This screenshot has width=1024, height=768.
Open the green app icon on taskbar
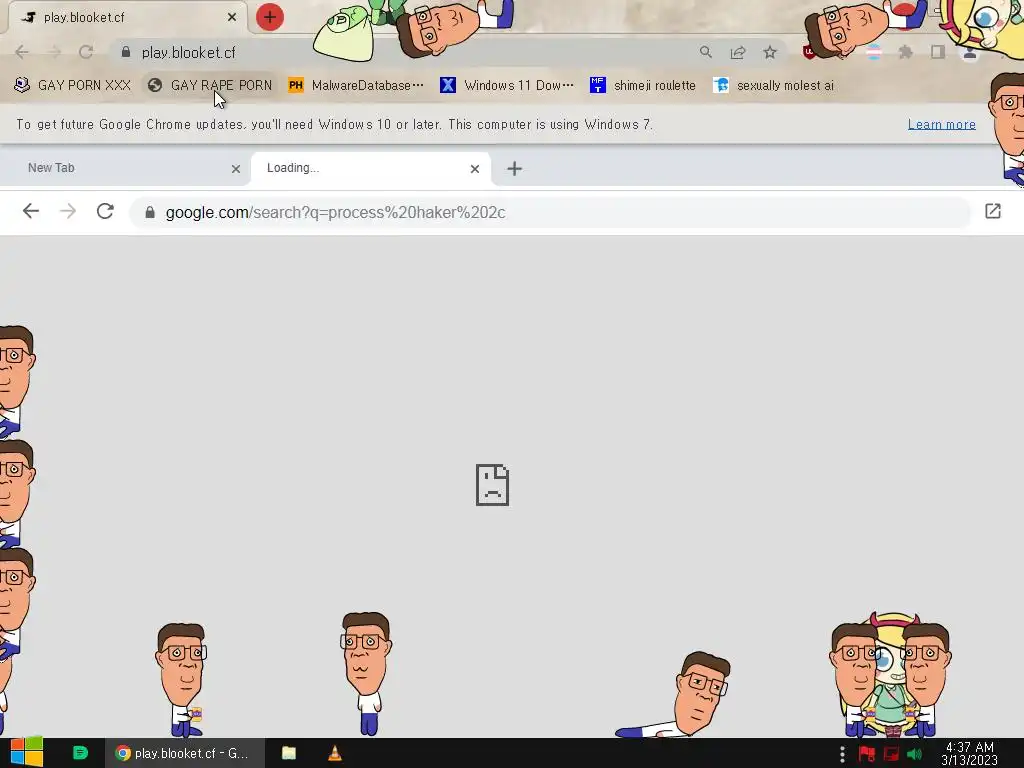(80, 753)
